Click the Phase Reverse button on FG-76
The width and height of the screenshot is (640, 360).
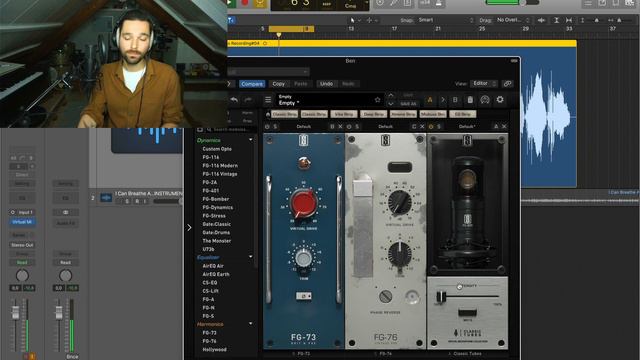[385, 297]
